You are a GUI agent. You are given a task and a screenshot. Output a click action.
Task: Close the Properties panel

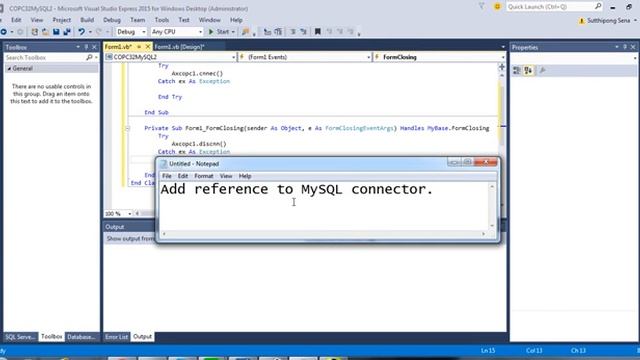click(x=633, y=47)
